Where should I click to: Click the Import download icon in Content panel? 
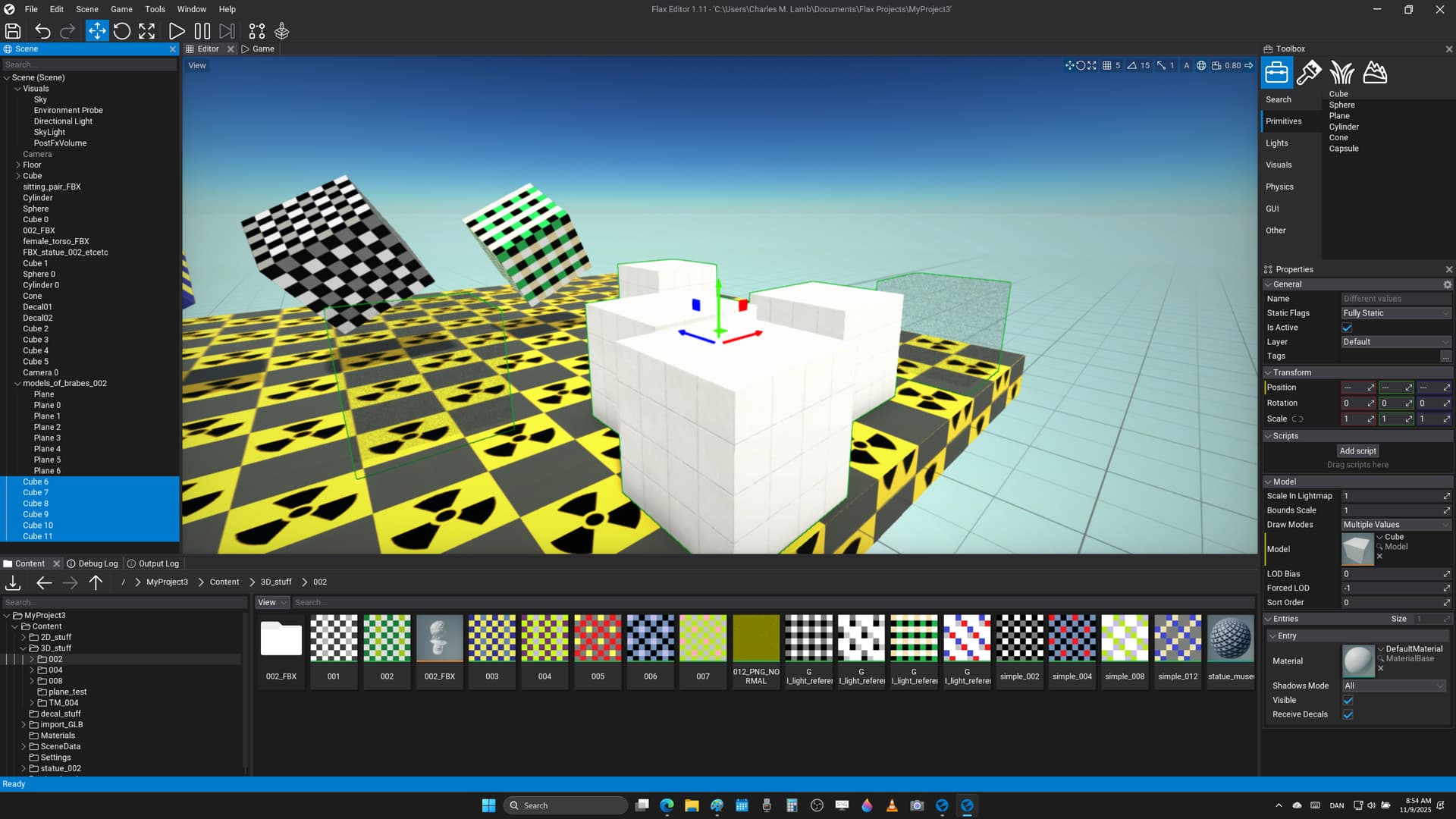point(13,582)
